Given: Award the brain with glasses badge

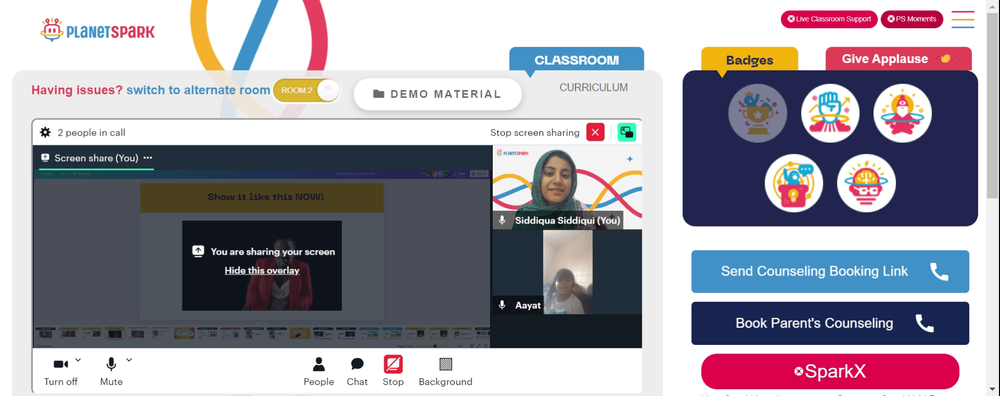Looking at the screenshot, I should 866,183.
